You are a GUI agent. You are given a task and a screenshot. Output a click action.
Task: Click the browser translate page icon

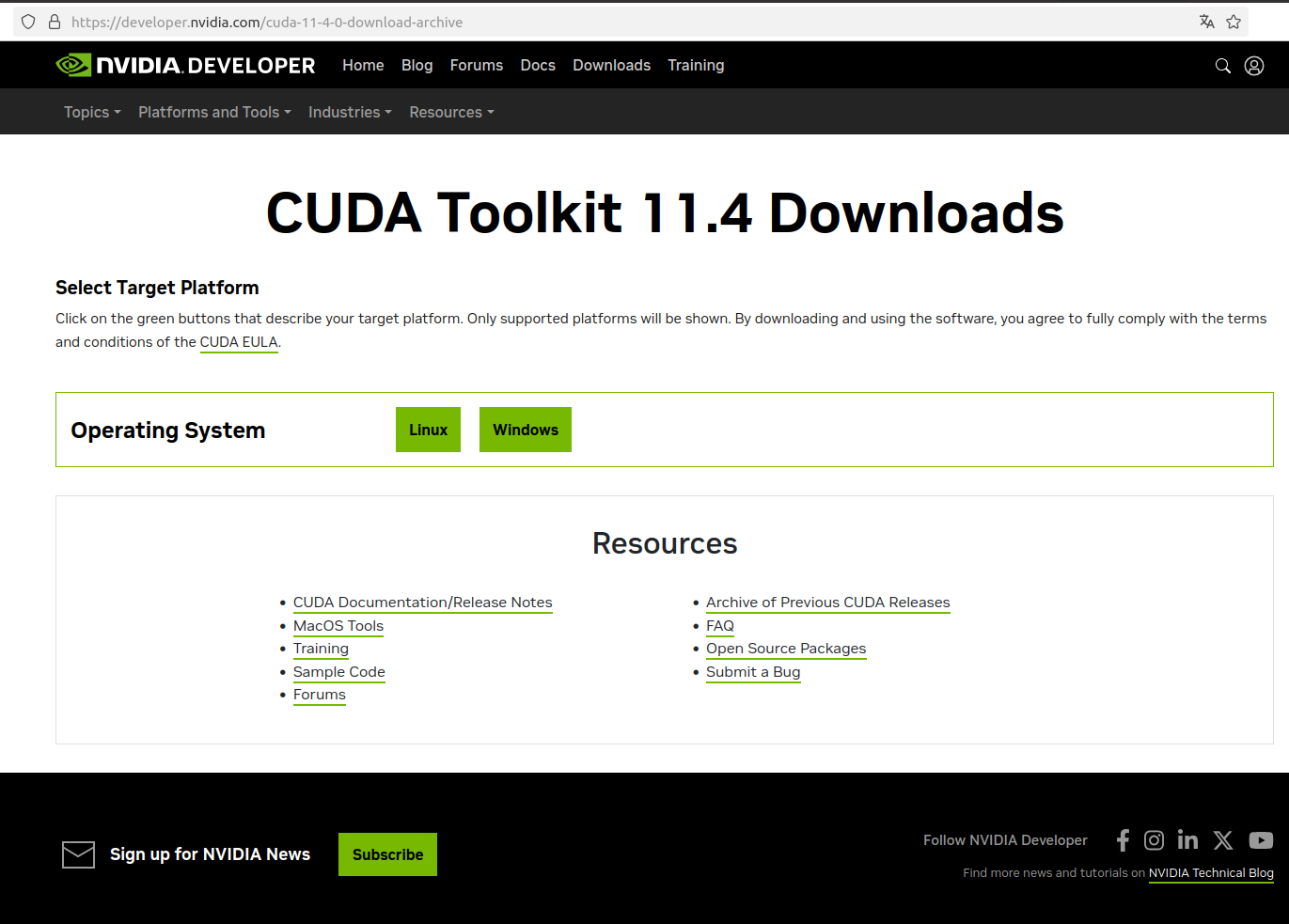pos(1207,22)
